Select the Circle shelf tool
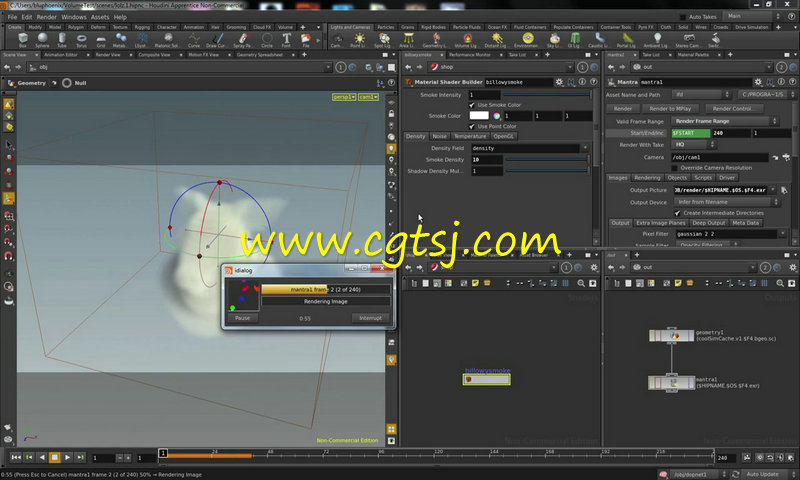Viewport: 800px width, 480px height. point(267,40)
